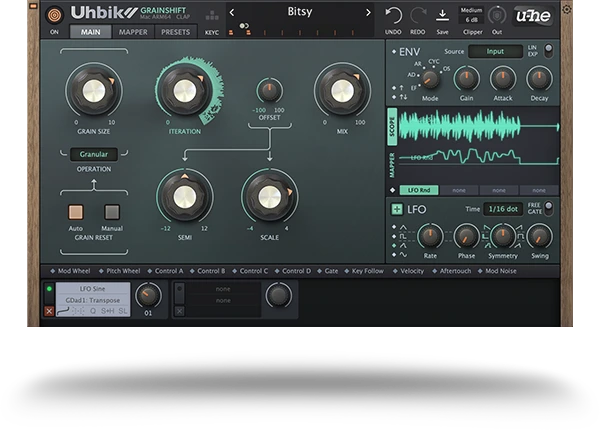Switch to the PRESETS tab
Viewport: 600px width, 430px height.
pyautogui.click(x=176, y=32)
